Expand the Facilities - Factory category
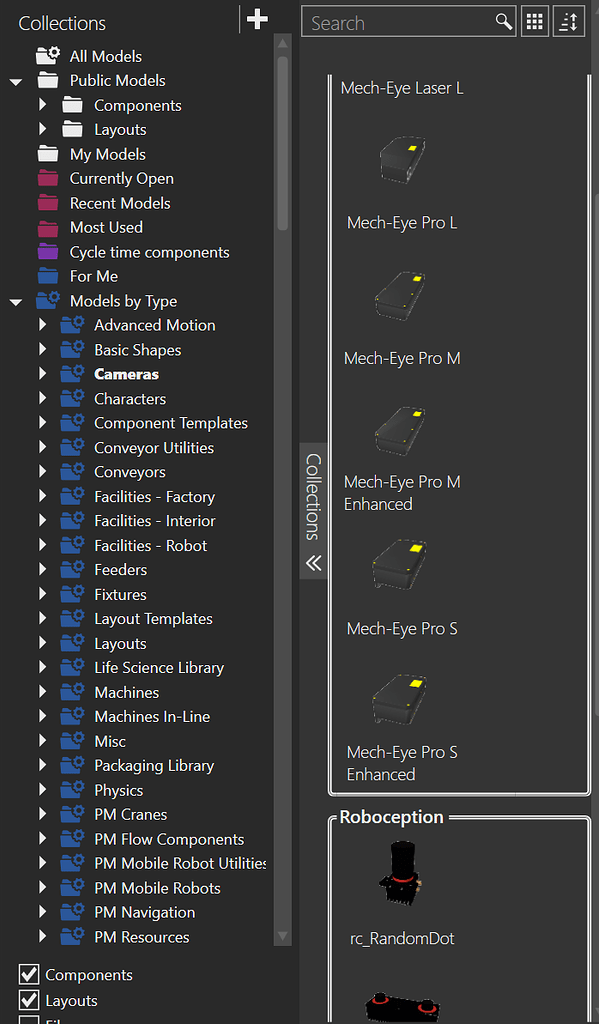The width and height of the screenshot is (599, 1024). (42, 496)
